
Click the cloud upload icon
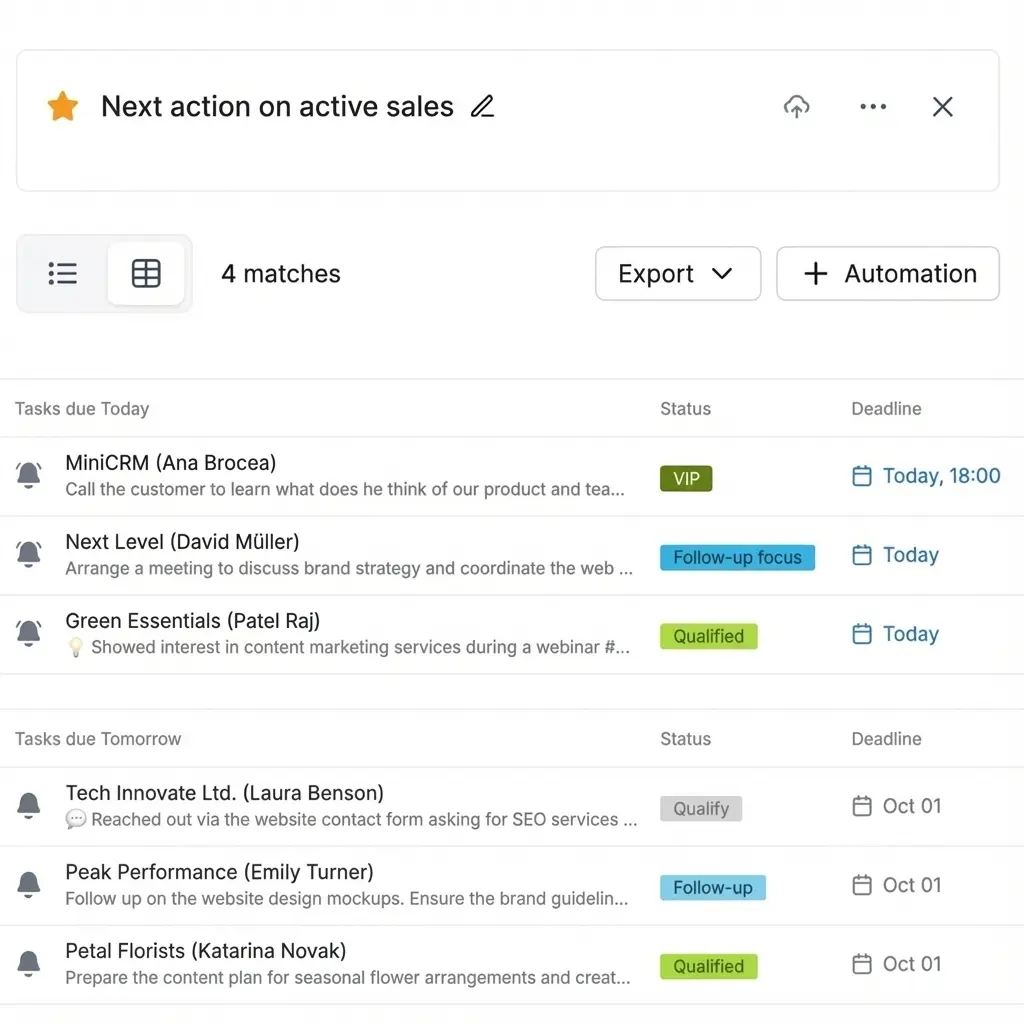(796, 107)
